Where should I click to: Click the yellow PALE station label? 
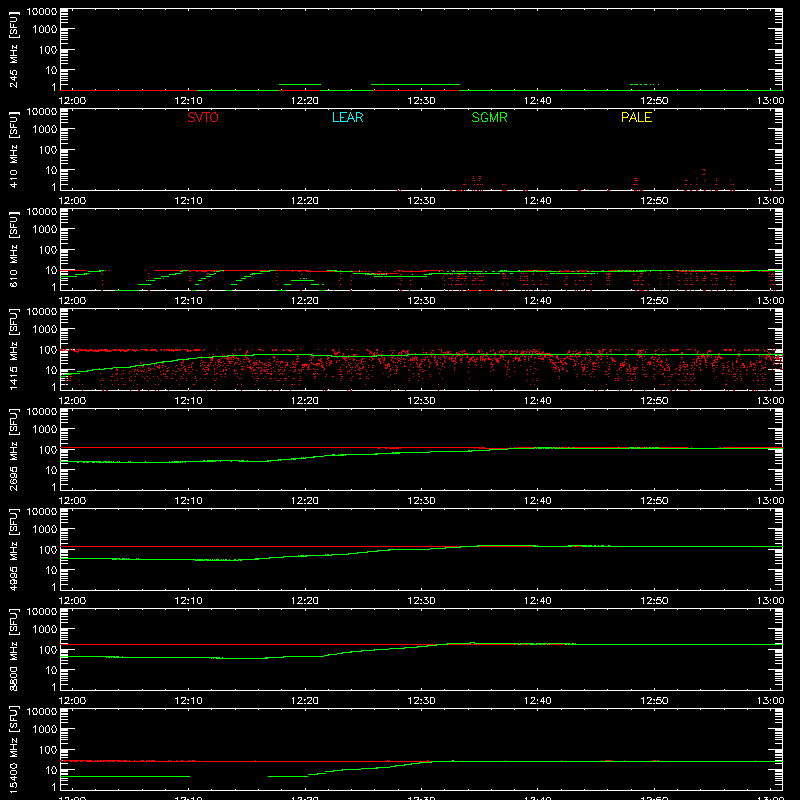point(636,117)
